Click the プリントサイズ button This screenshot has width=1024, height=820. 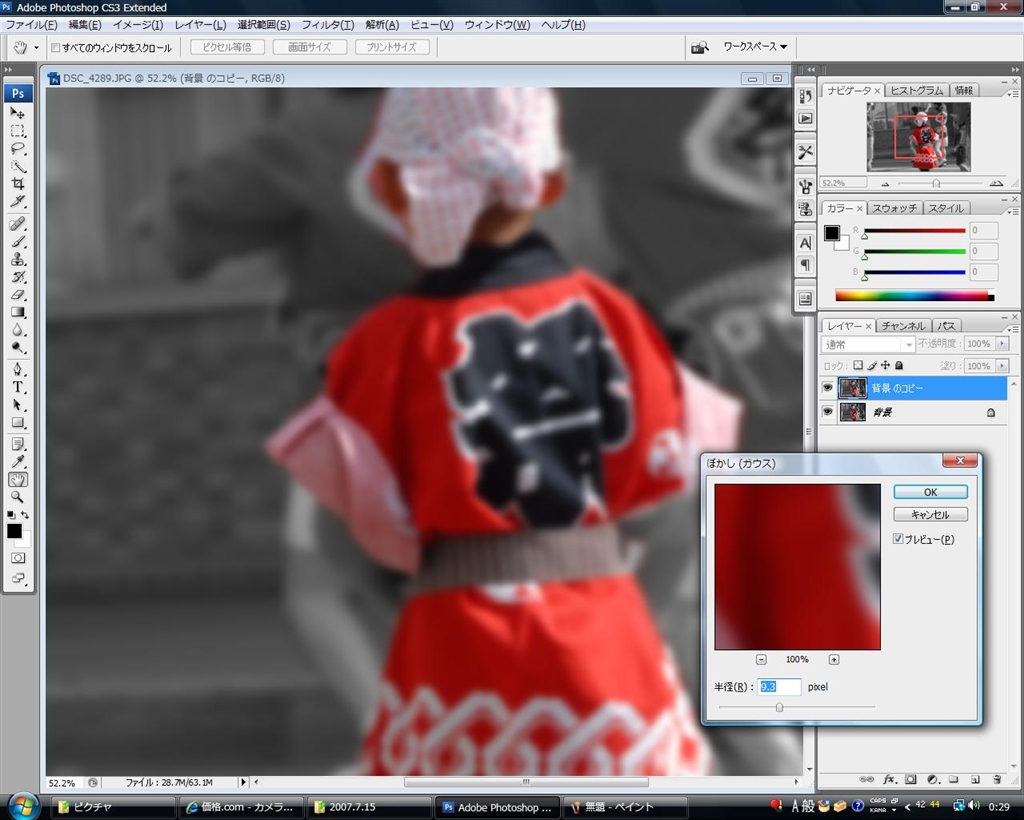[392, 47]
